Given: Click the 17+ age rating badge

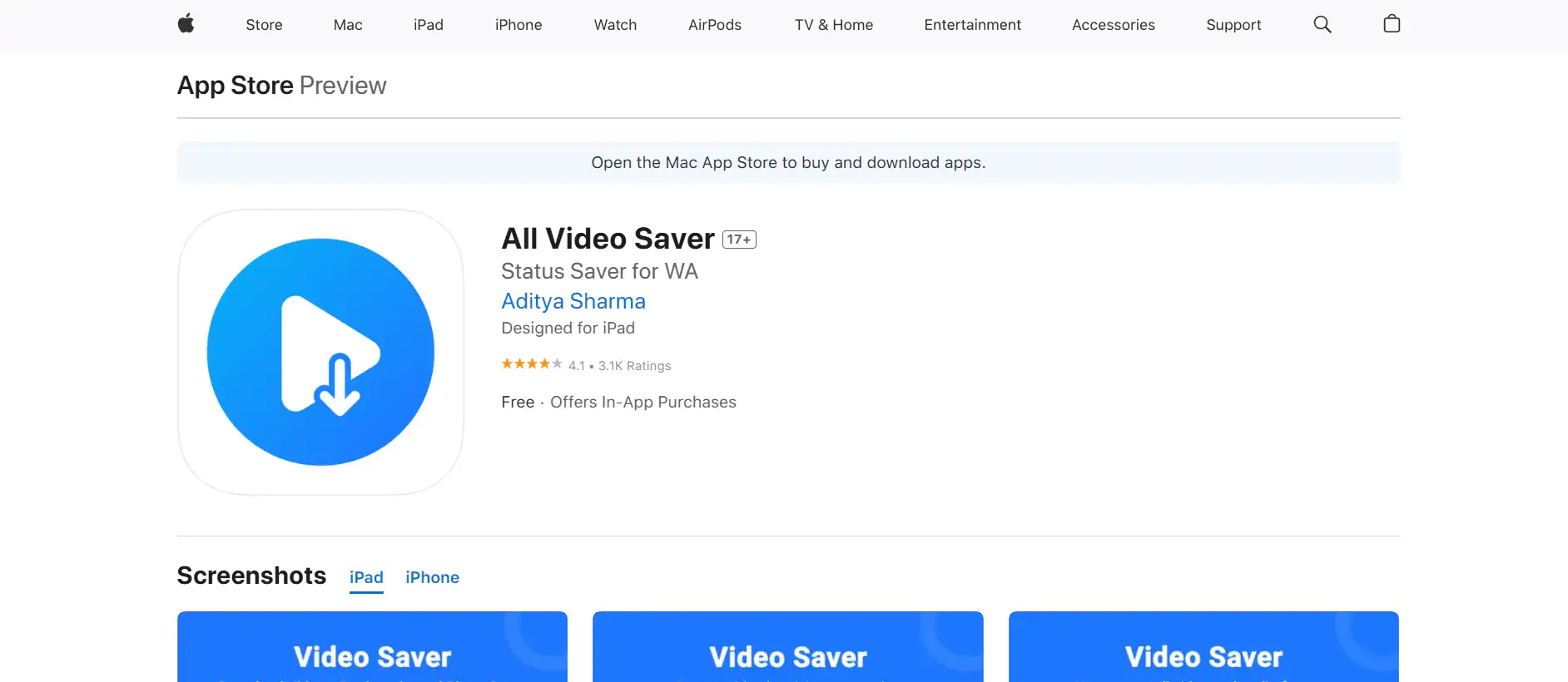Looking at the screenshot, I should [739, 240].
